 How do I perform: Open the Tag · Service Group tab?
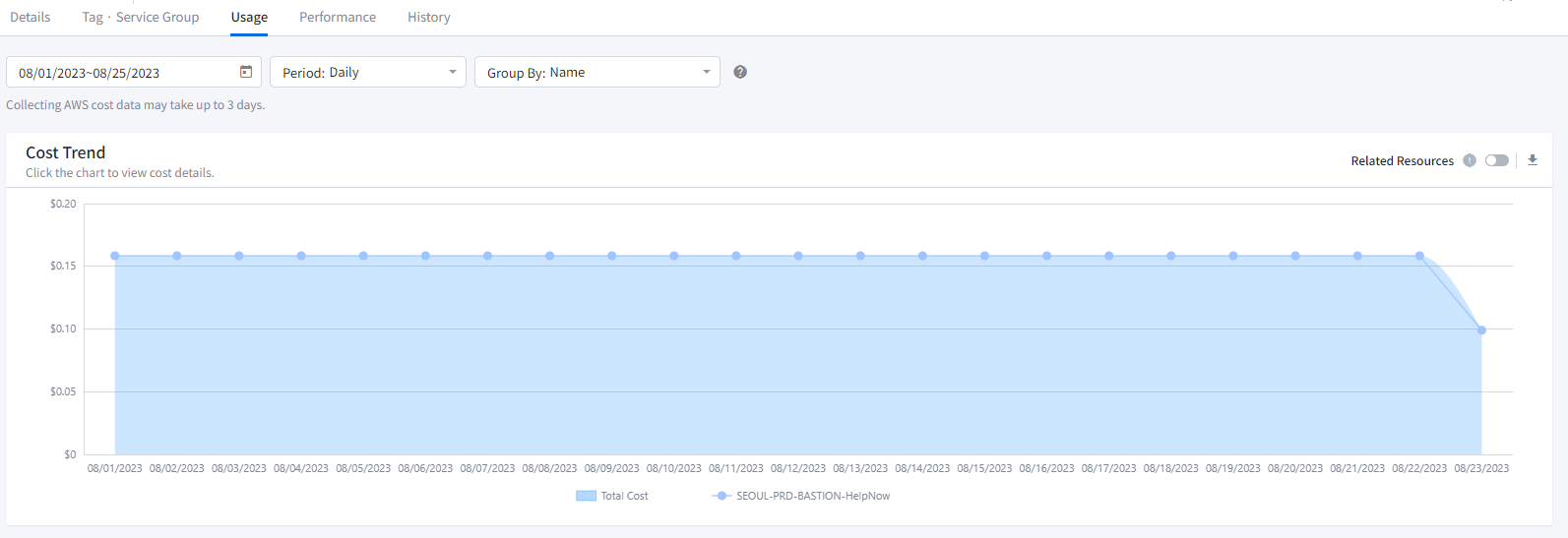click(141, 17)
